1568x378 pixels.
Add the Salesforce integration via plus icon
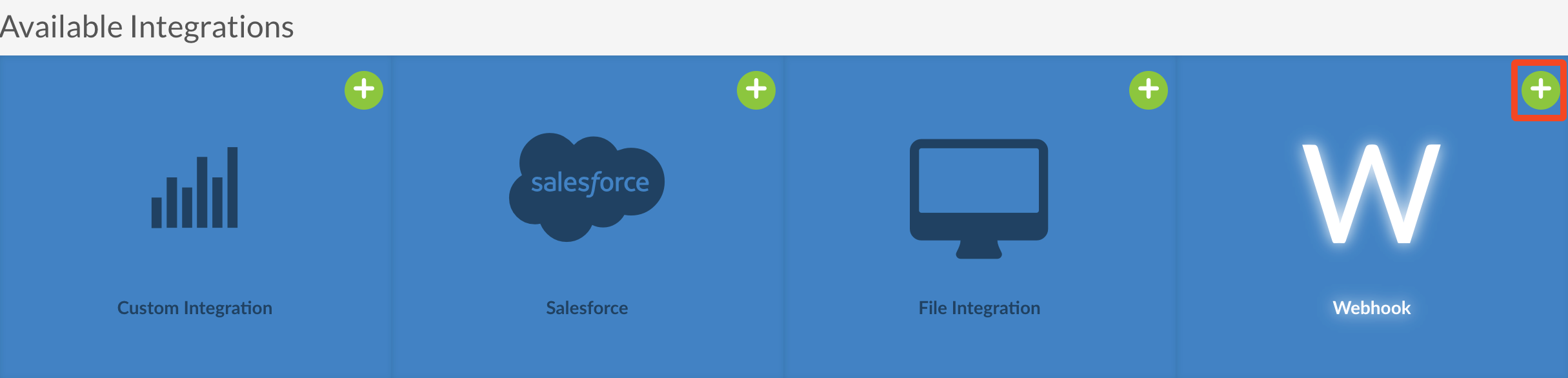[x=756, y=90]
